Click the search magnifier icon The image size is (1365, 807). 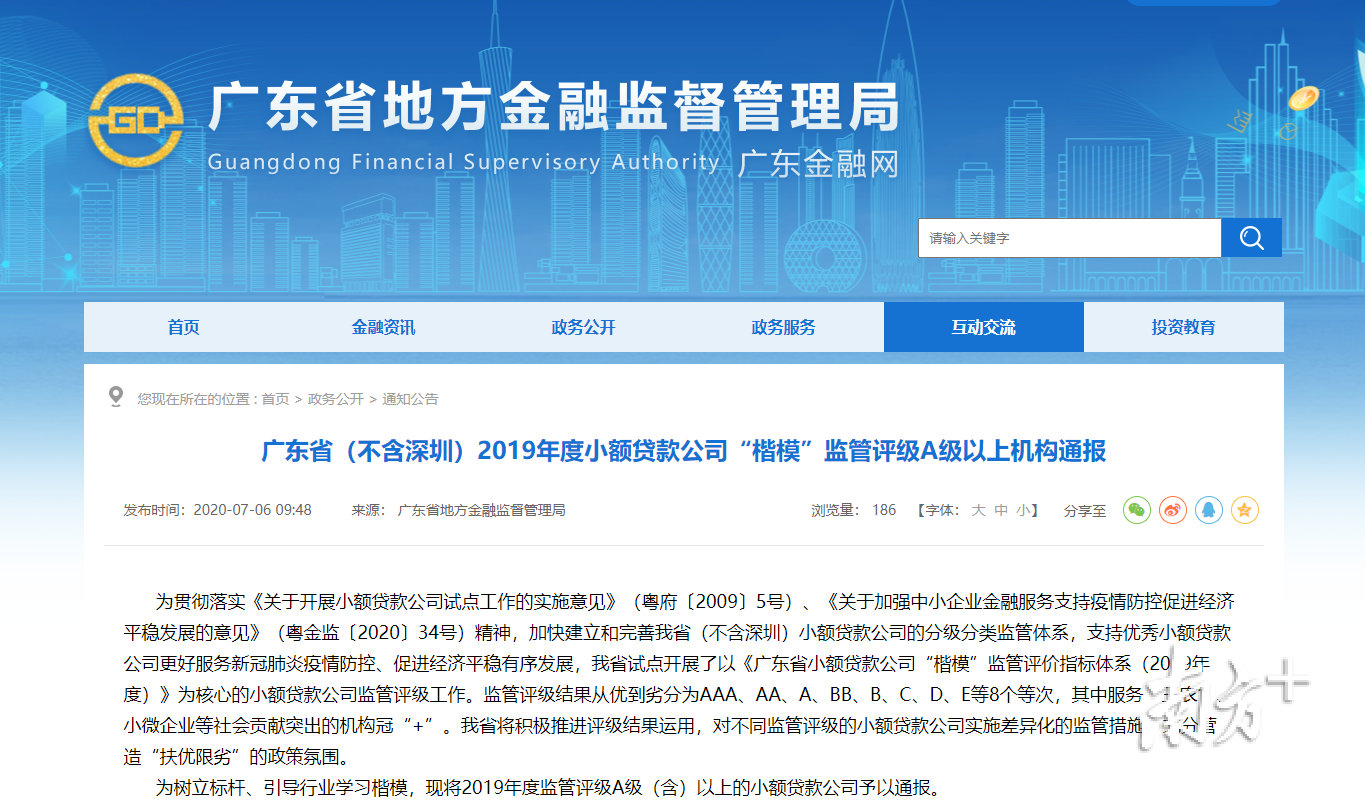[x=1251, y=237]
